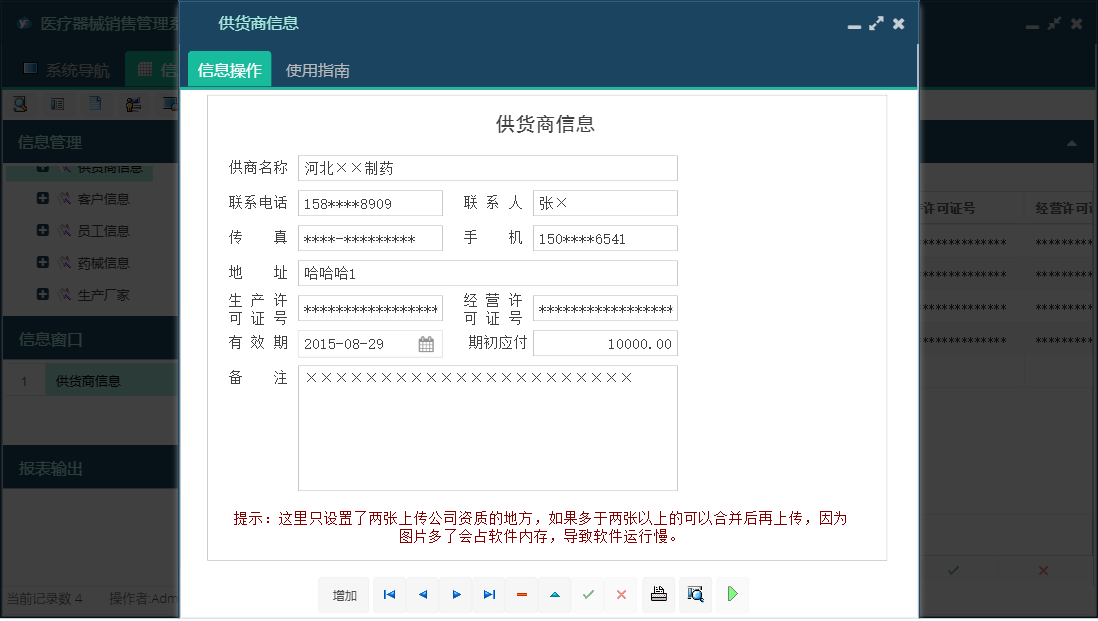Screen dimensions: 1098x621
Task: Click the 供商名称 input field
Action: [487, 168]
